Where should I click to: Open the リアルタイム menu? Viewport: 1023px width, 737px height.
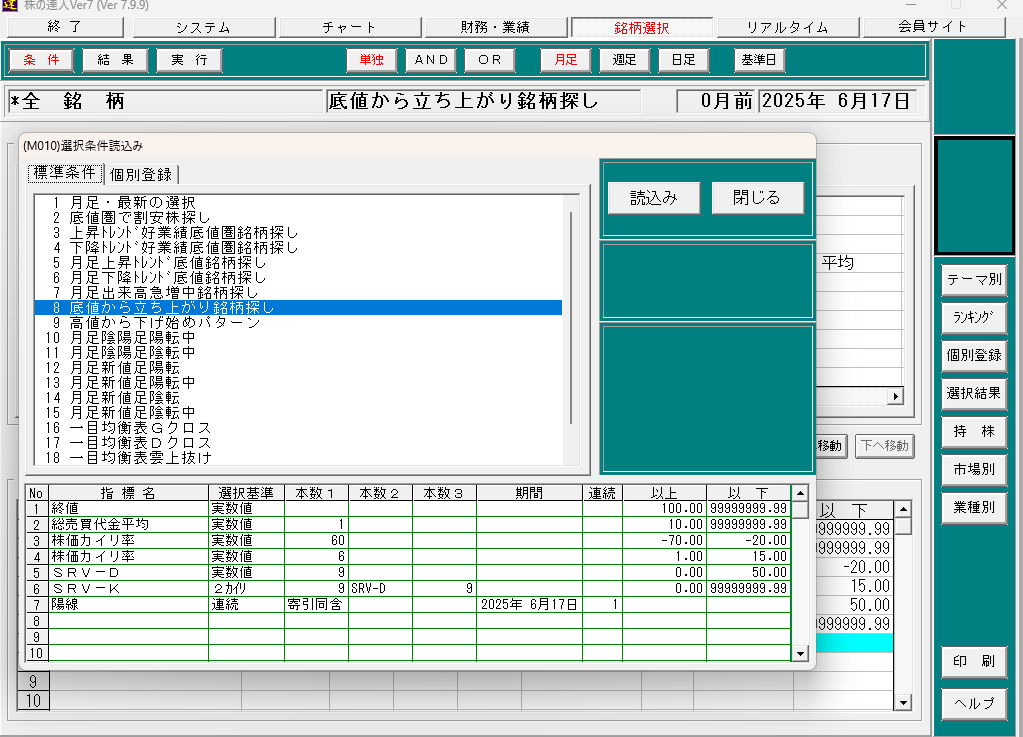tap(787, 27)
